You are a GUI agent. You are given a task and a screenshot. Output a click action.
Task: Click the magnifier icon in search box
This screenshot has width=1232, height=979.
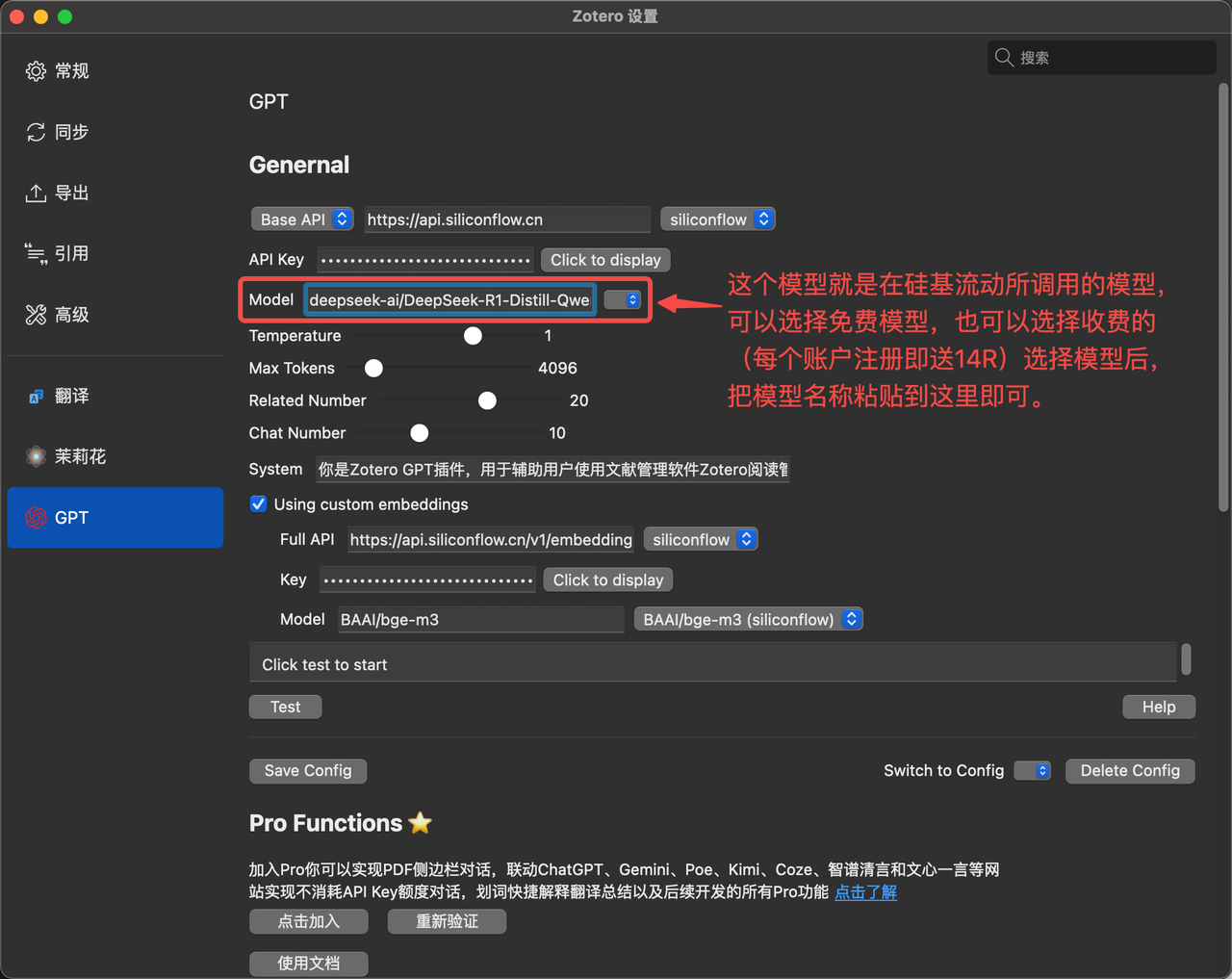[1004, 57]
